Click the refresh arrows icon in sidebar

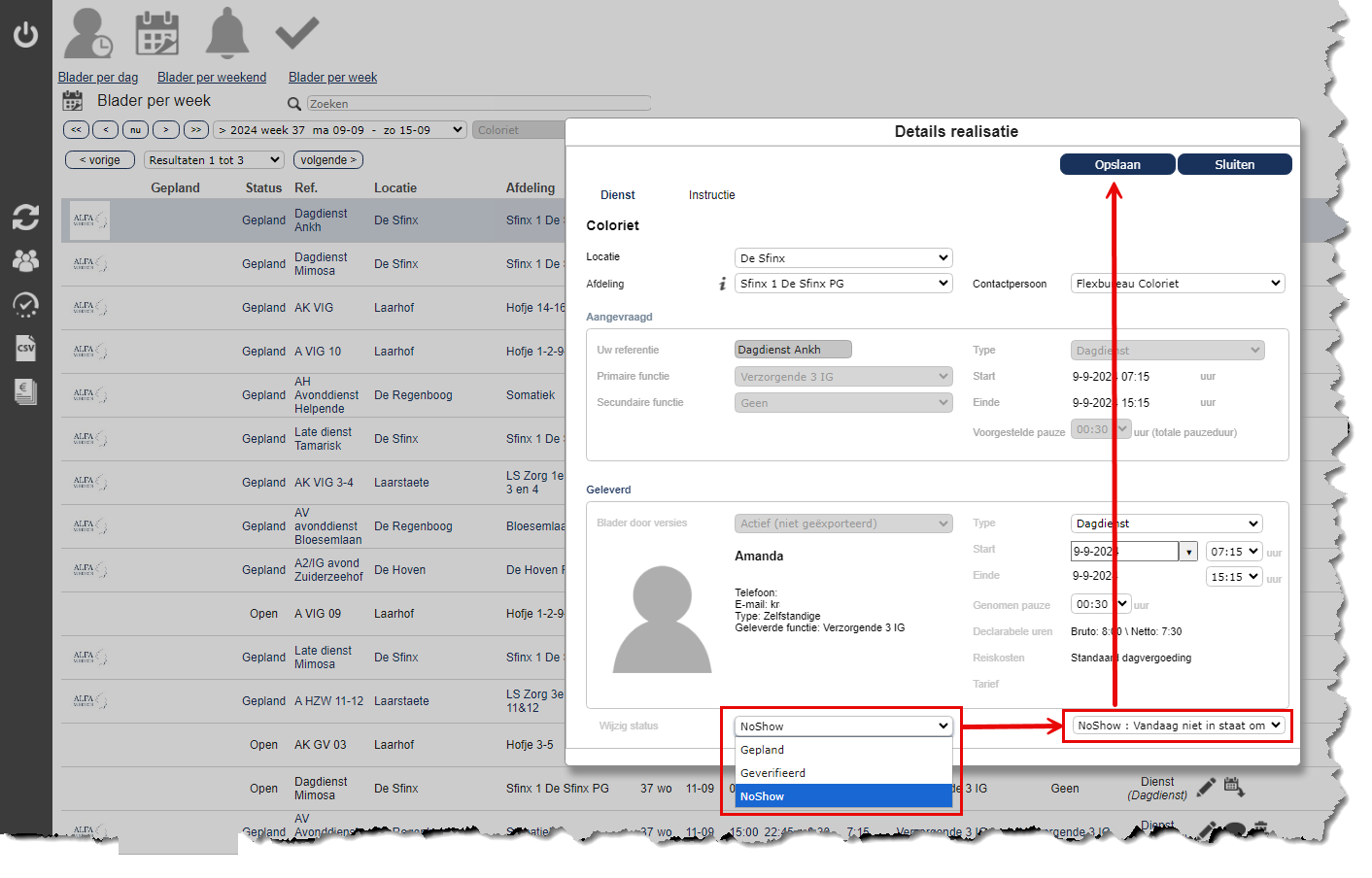[25, 218]
